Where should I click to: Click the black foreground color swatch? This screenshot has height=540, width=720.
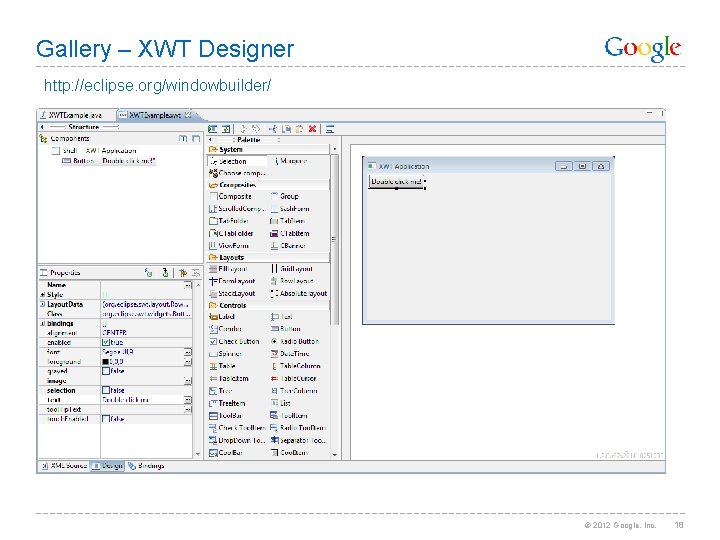105,362
